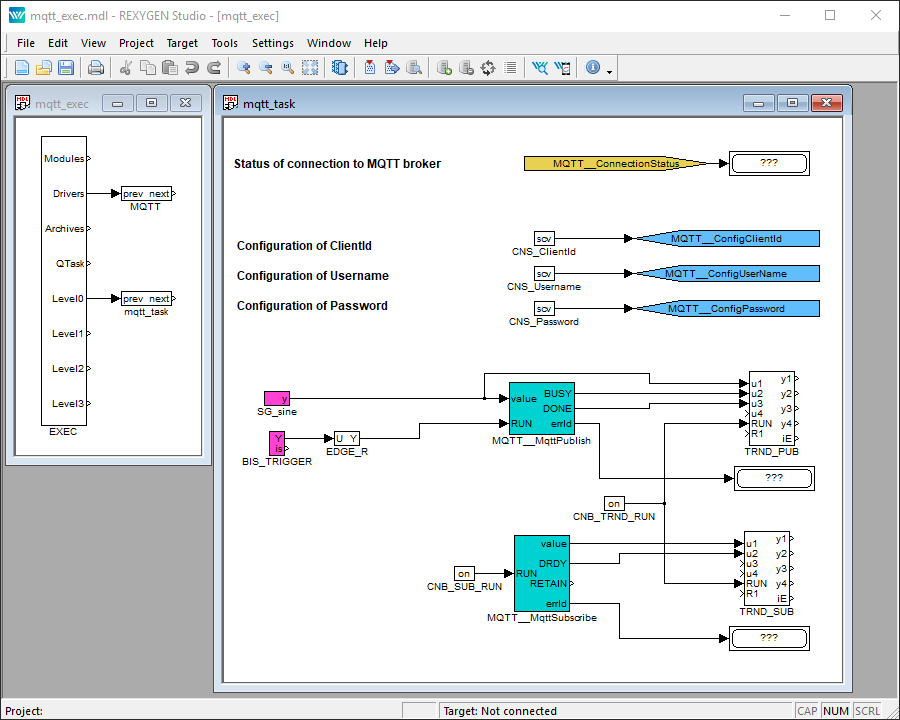Viewport: 900px width, 720px height.
Task: Click the Status of connection to MQTT broker label
Action: click(x=338, y=164)
